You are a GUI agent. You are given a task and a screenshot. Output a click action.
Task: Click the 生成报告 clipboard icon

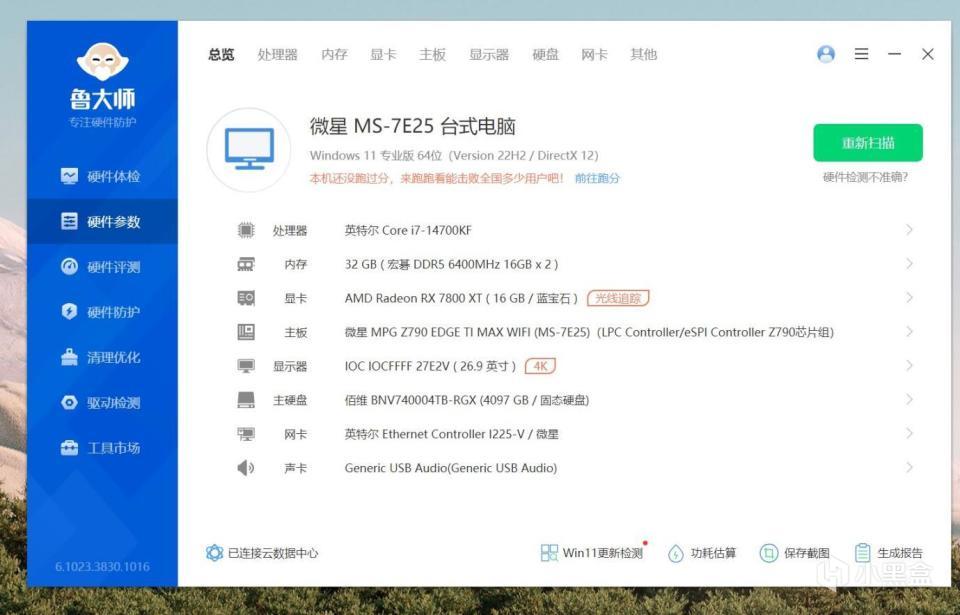click(862, 553)
